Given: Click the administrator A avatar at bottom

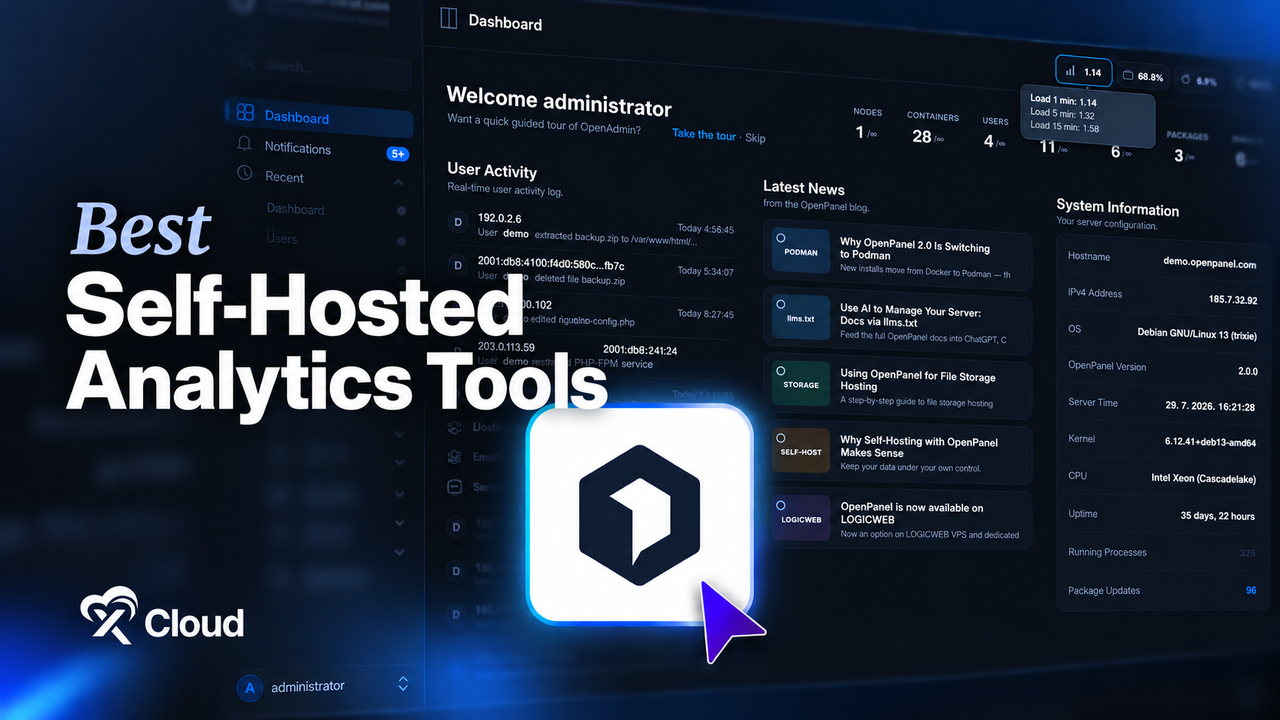Looking at the screenshot, I should 249,688.
